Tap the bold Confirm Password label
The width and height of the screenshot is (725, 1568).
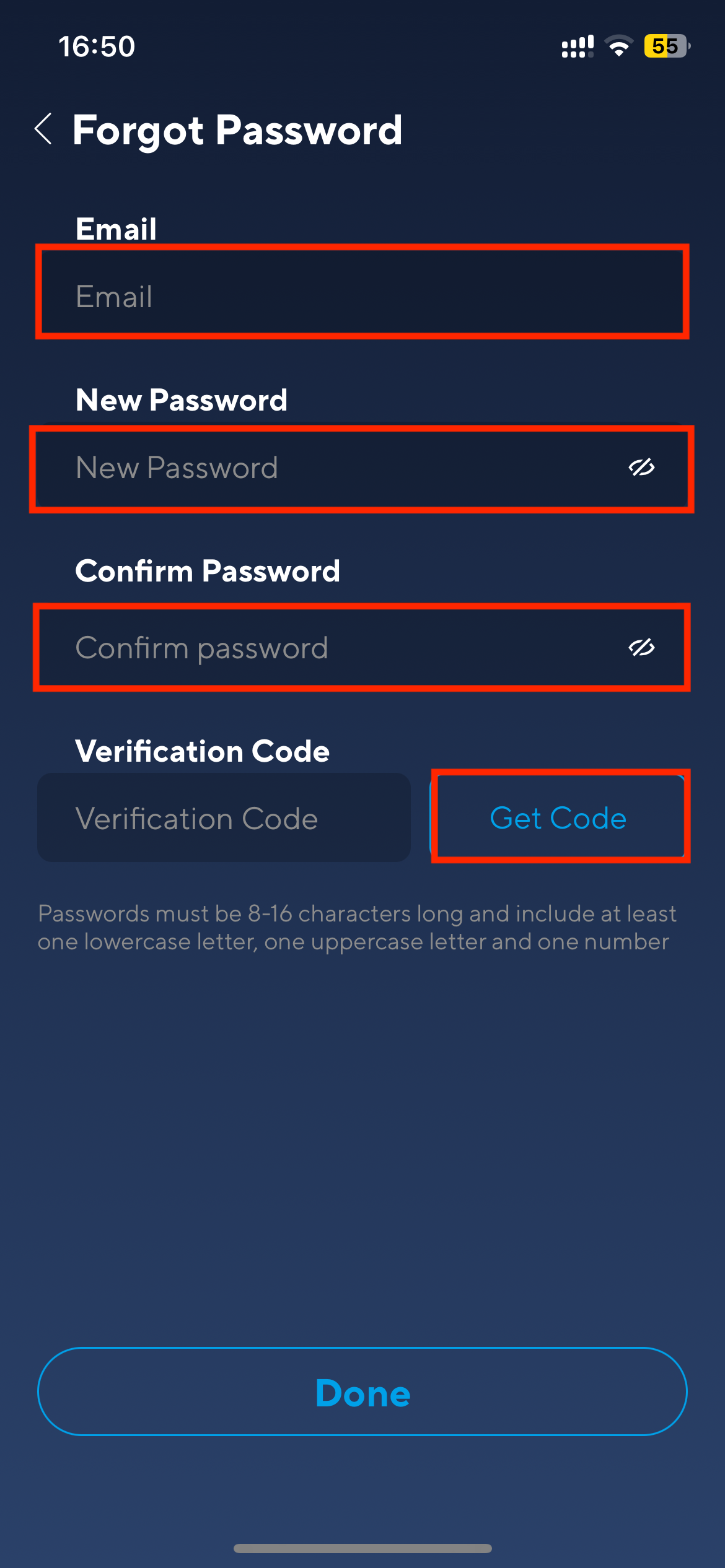pos(208,571)
